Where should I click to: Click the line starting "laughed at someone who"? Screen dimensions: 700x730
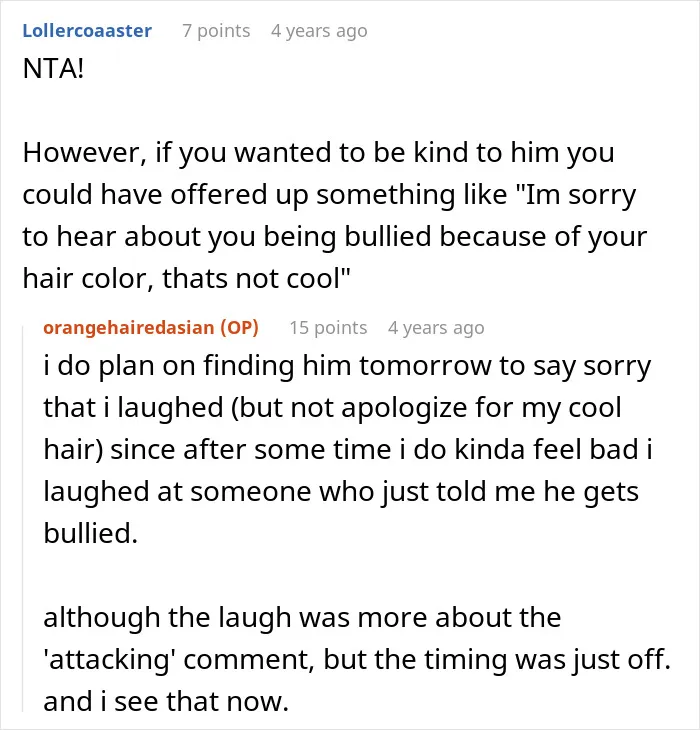tap(341, 492)
